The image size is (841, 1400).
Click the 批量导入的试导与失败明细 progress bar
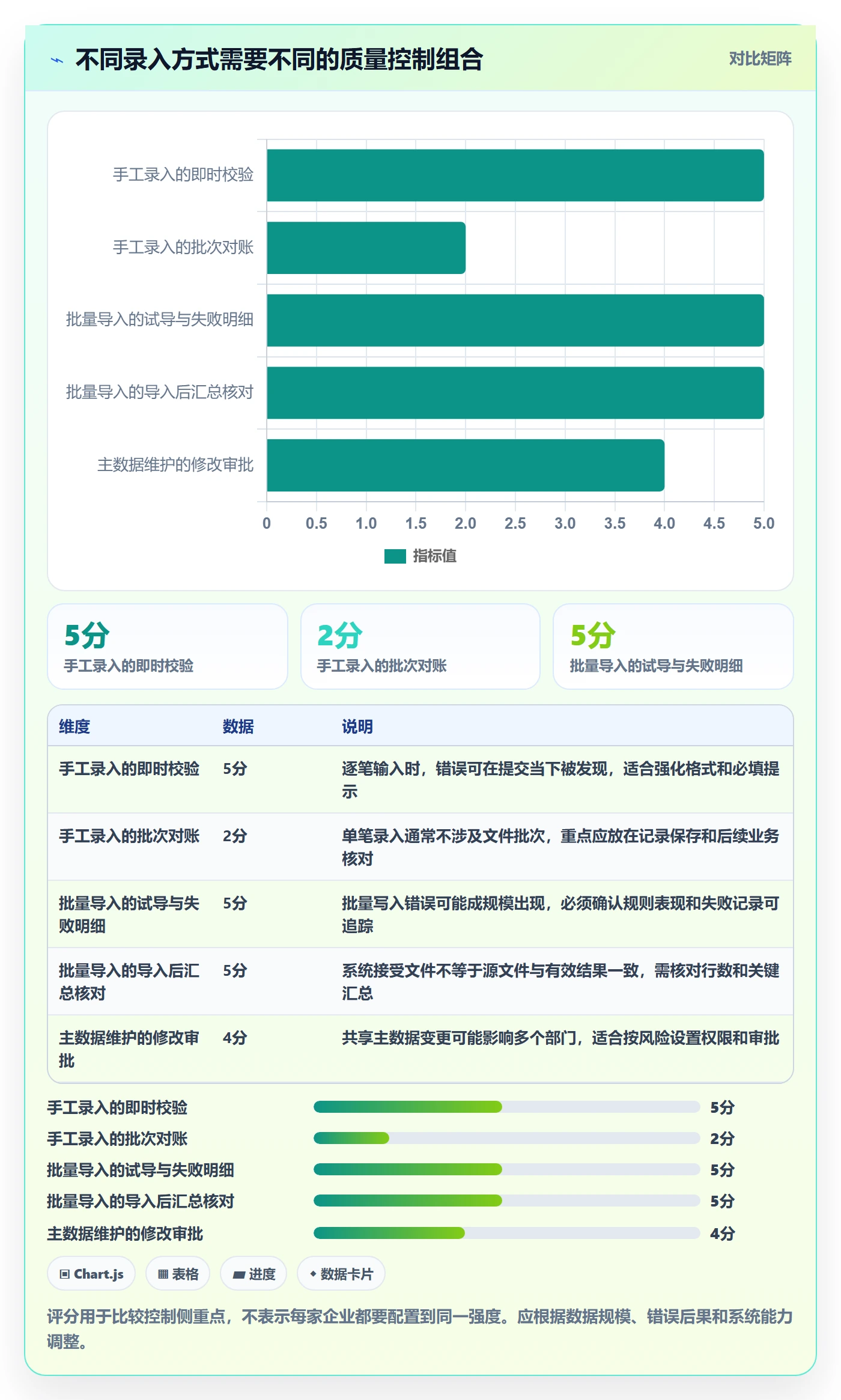pyautogui.click(x=506, y=1169)
